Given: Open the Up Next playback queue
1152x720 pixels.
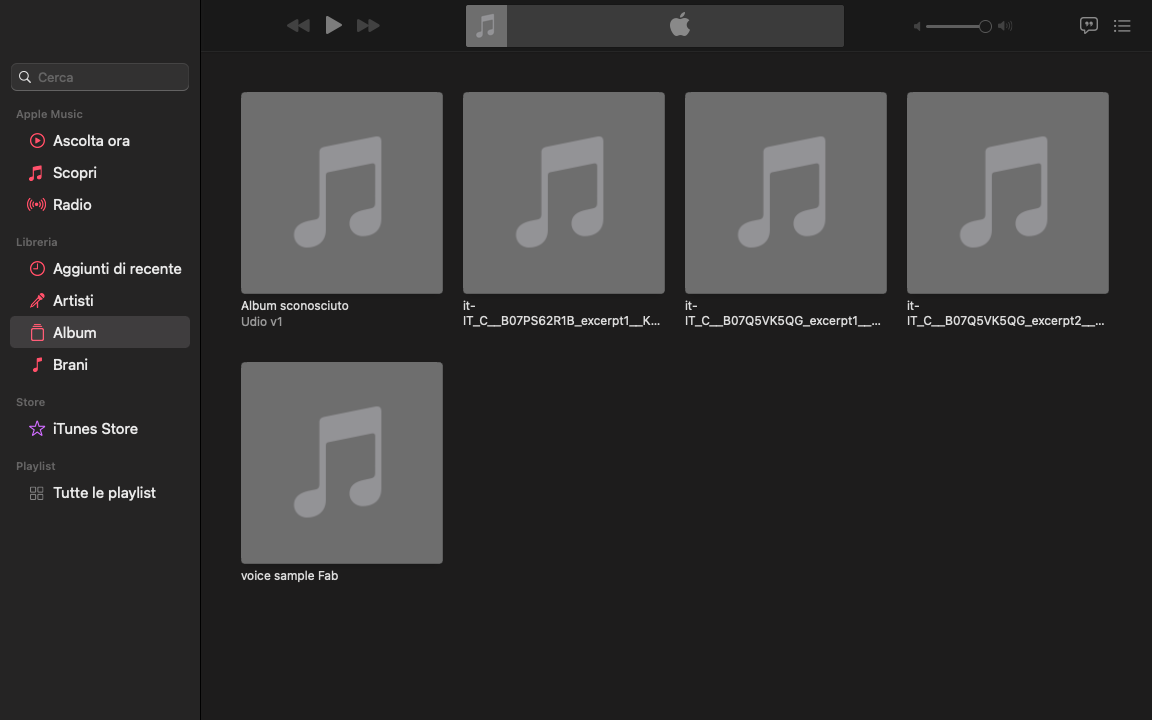Looking at the screenshot, I should [1122, 25].
